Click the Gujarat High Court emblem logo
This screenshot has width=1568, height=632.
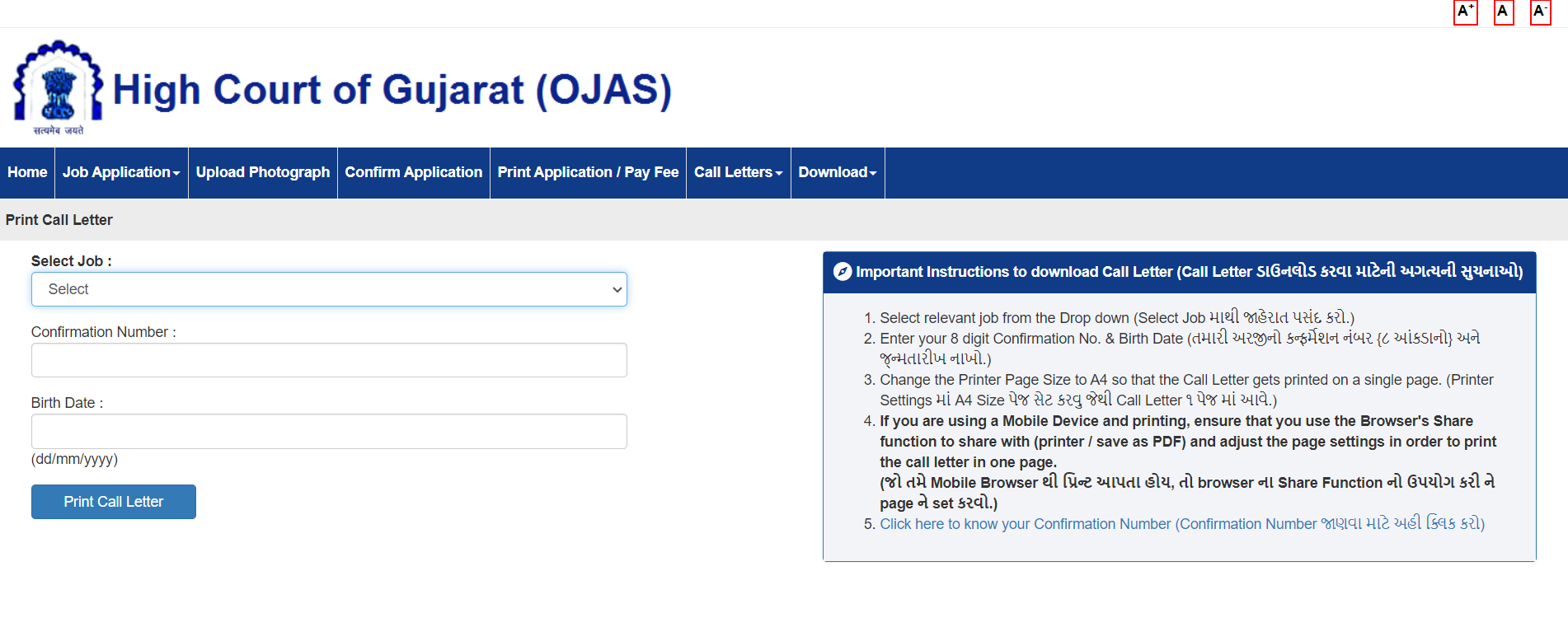pos(58,88)
